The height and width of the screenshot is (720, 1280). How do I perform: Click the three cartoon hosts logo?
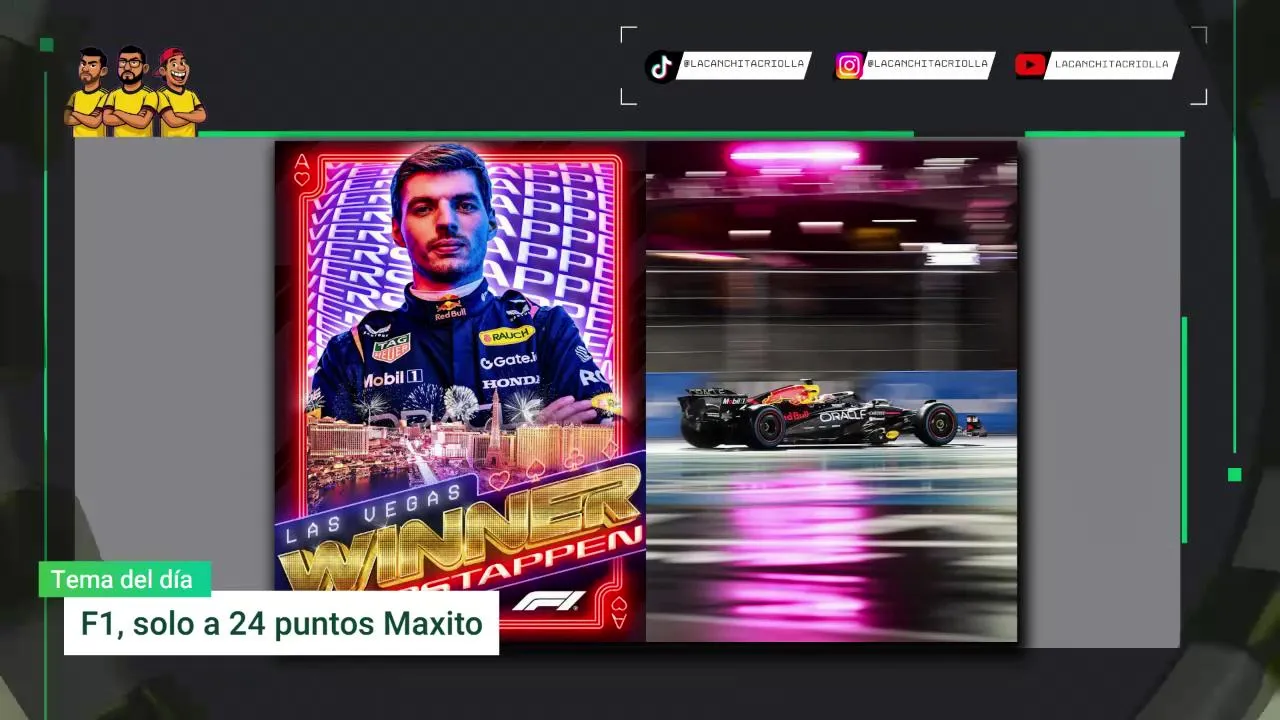(x=134, y=92)
